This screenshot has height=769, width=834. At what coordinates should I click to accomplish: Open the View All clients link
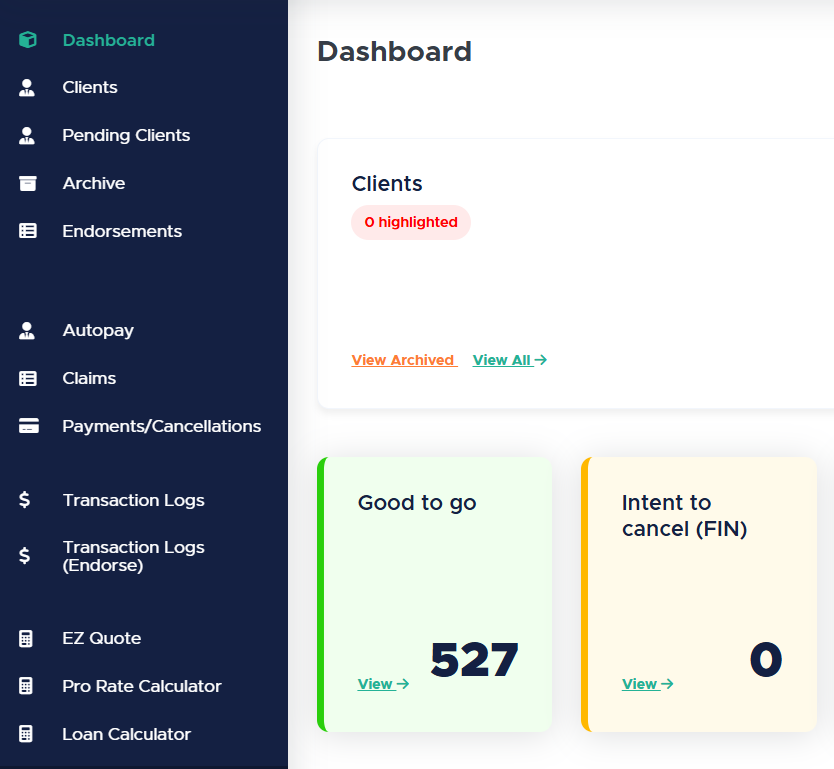coord(509,360)
